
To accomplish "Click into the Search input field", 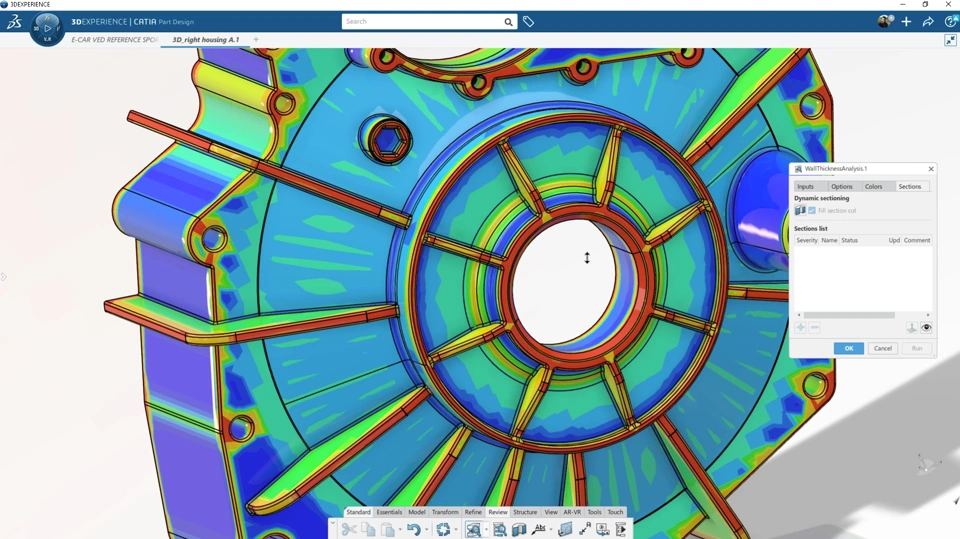I will click(x=422, y=21).
